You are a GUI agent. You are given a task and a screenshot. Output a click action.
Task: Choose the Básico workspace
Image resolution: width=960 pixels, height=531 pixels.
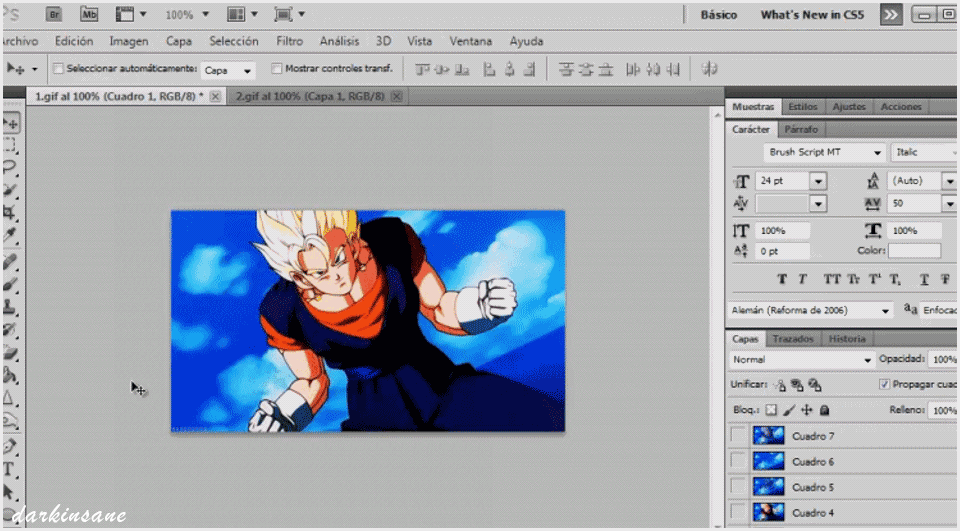click(718, 15)
